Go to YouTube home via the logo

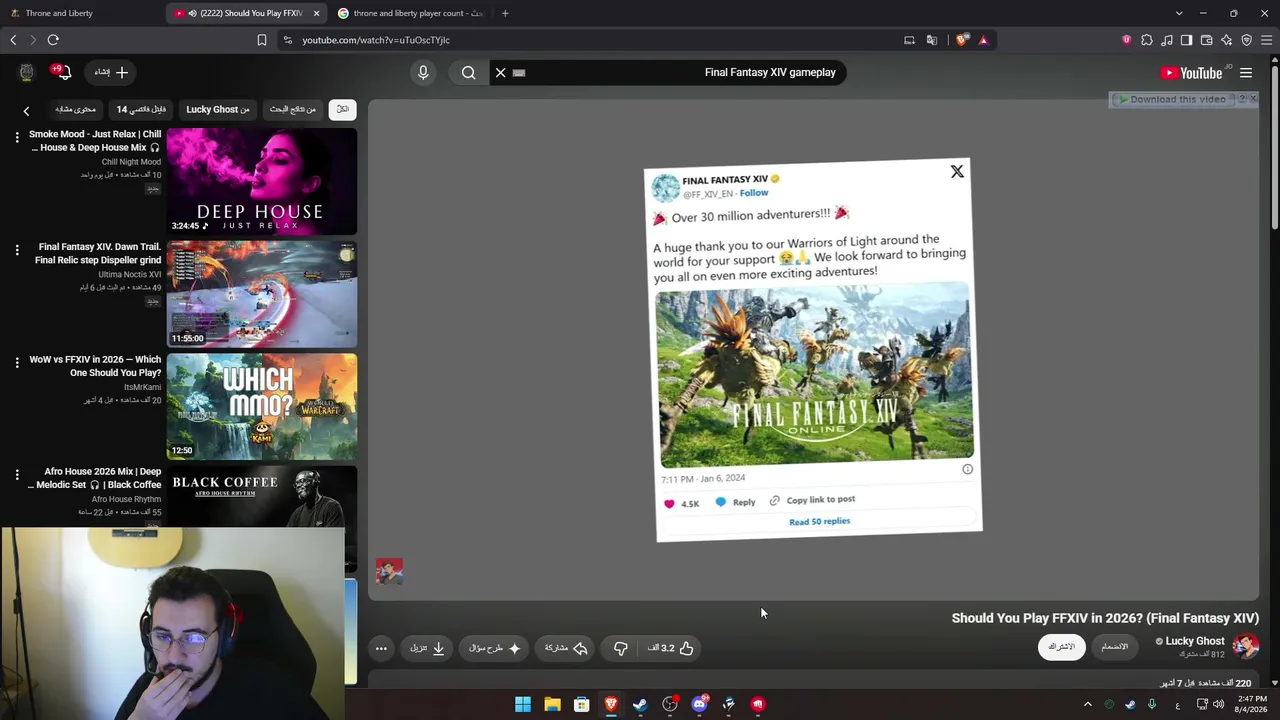click(1191, 73)
